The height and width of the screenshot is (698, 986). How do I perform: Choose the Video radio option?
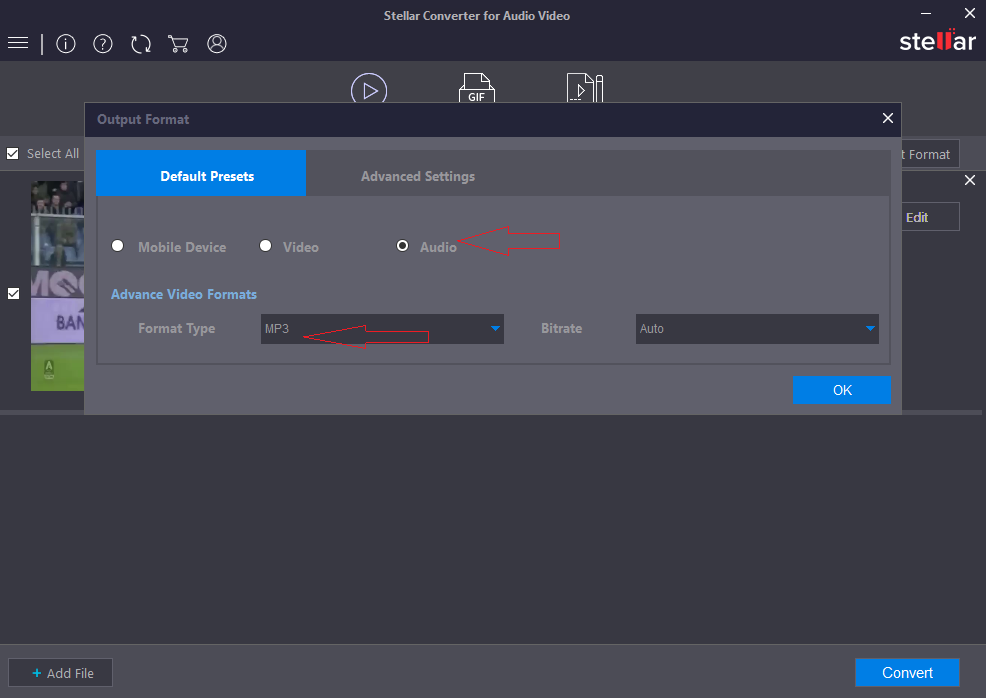(x=266, y=246)
